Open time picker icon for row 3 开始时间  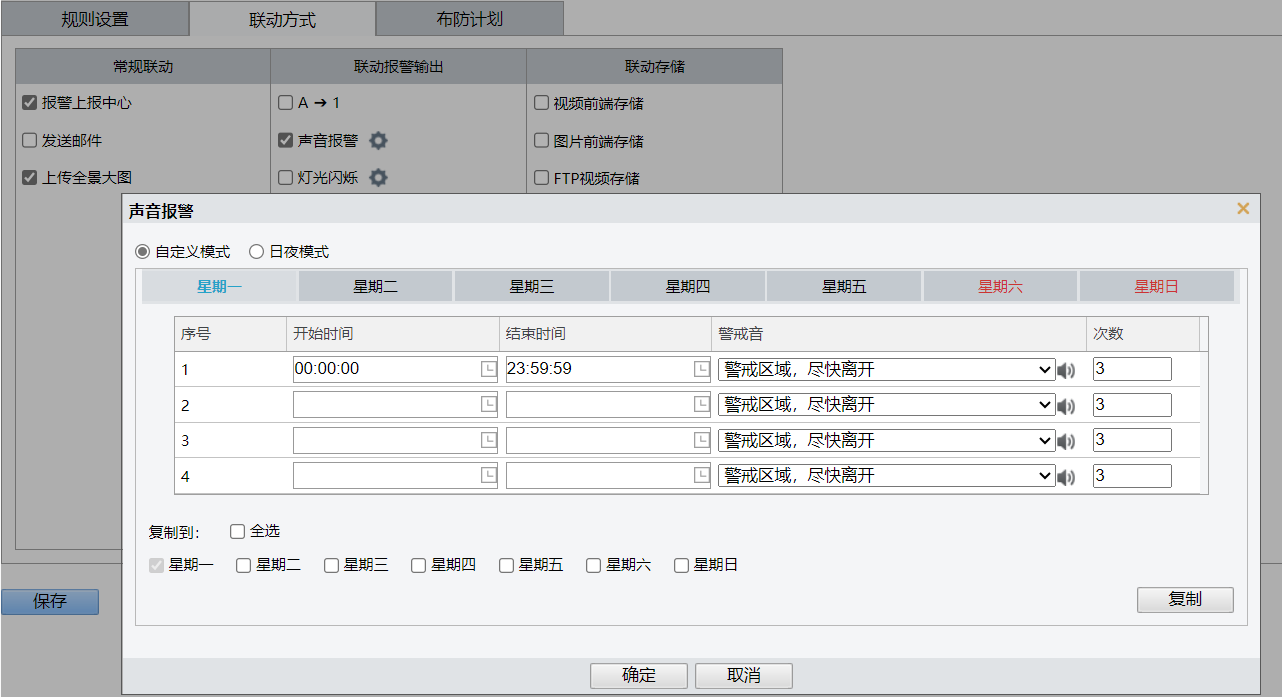click(488, 440)
